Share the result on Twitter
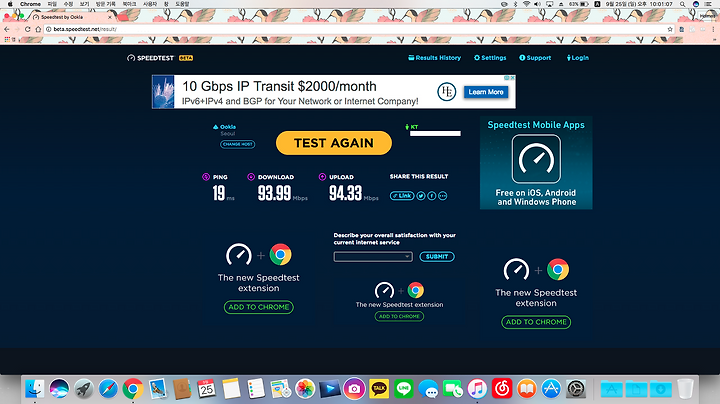Screen dimensions: 720x404 pos(421,196)
